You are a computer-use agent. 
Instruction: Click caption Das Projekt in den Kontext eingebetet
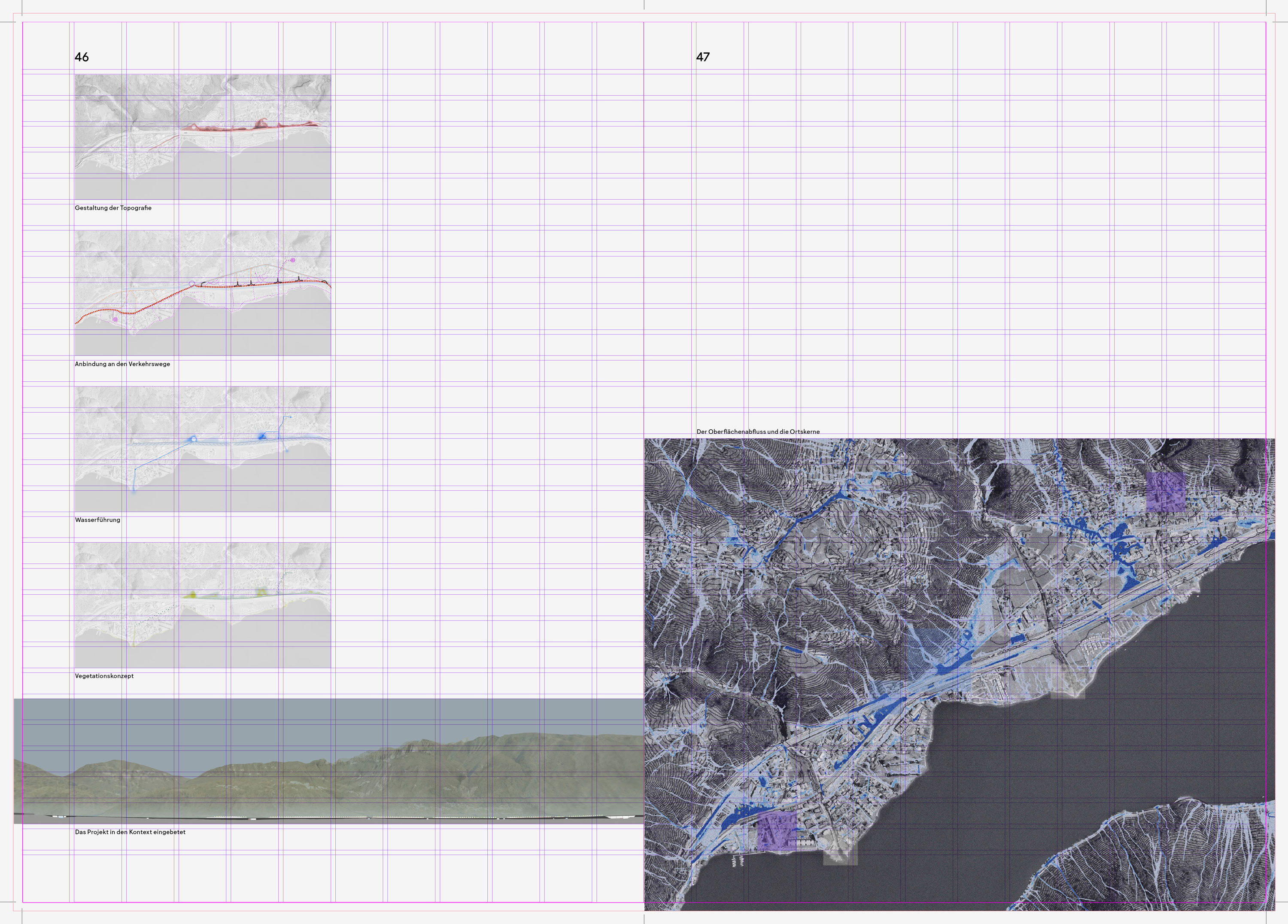(130, 832)
